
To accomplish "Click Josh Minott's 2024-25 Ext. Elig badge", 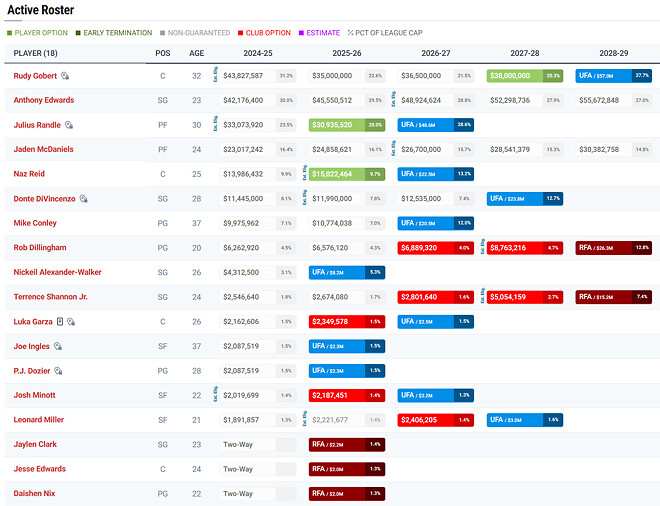I will [x=216, y=395].
